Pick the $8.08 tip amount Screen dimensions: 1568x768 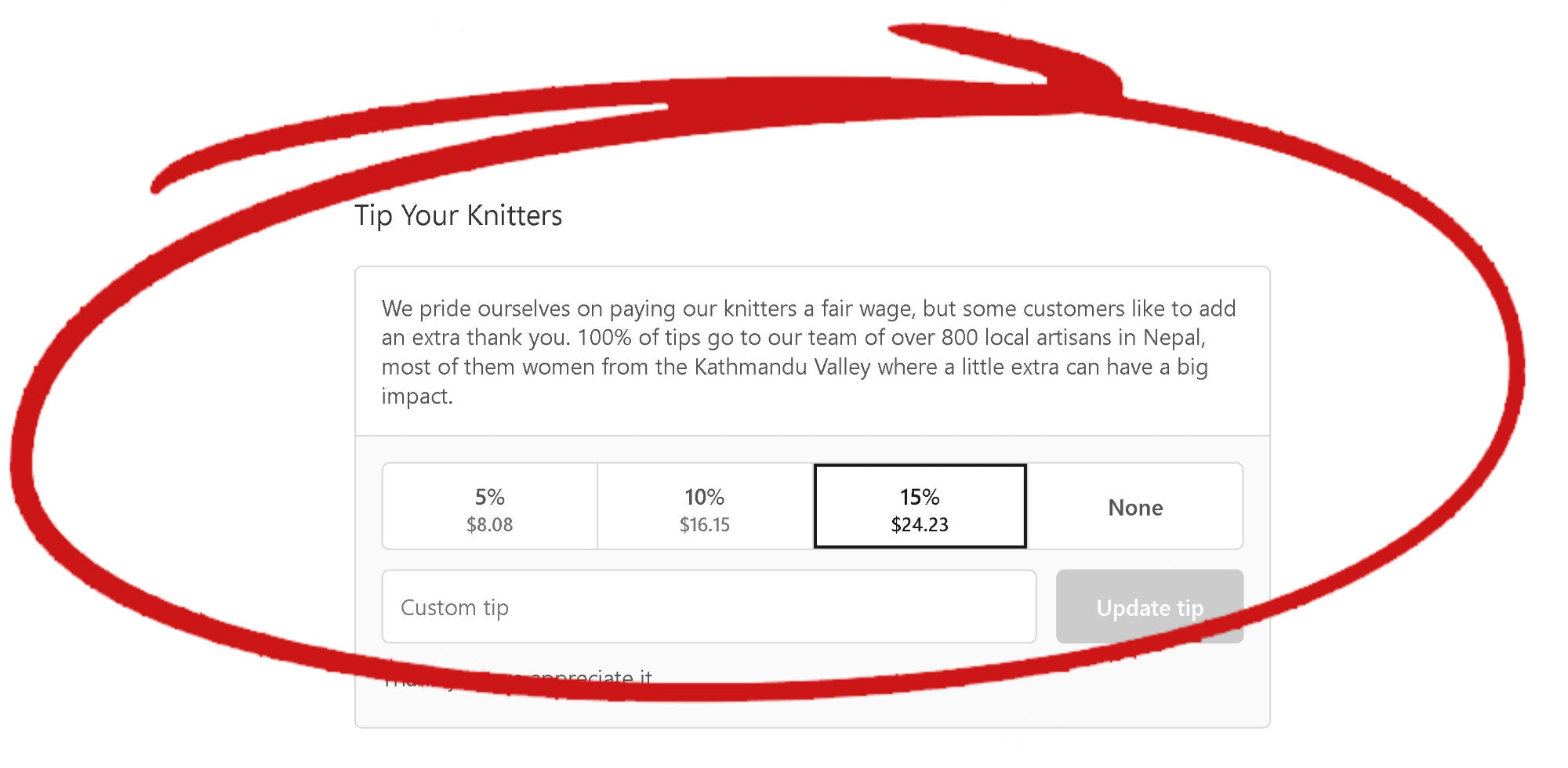490,524
